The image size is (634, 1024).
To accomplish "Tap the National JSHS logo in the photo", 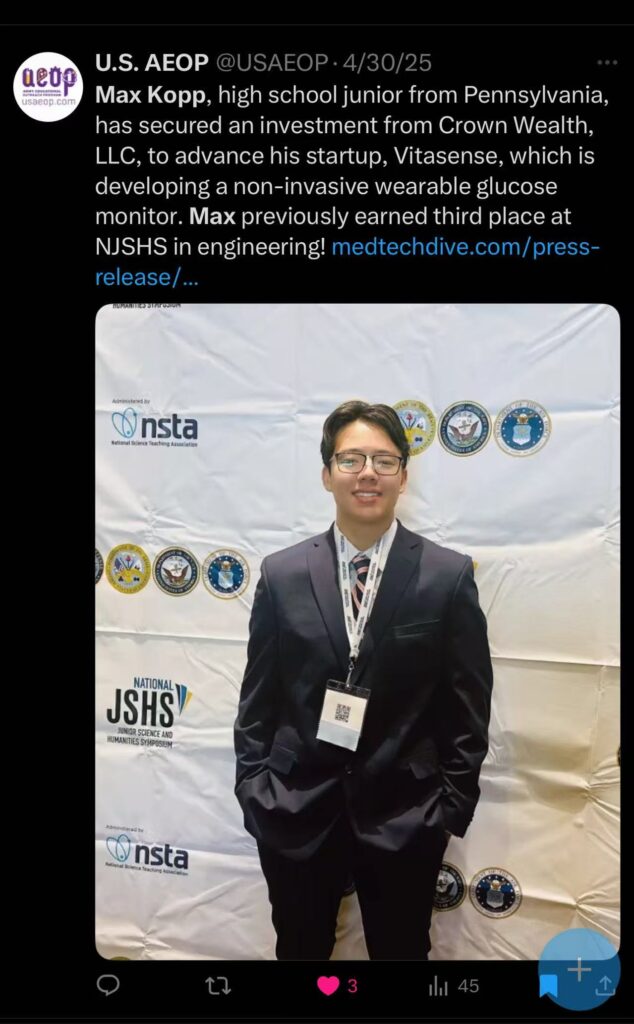I will pos(150,712).
